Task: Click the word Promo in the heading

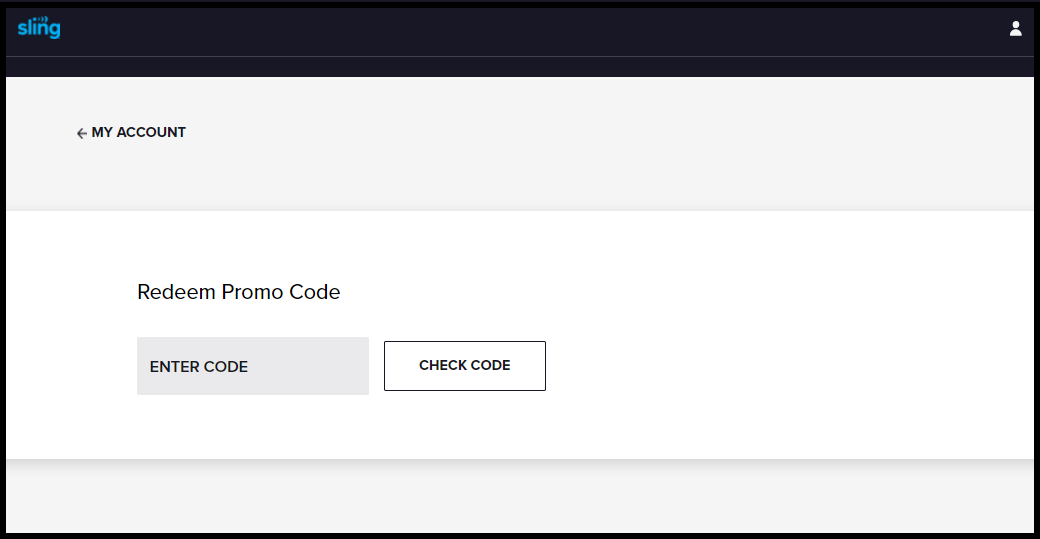Action: click(x=243, y=292)
